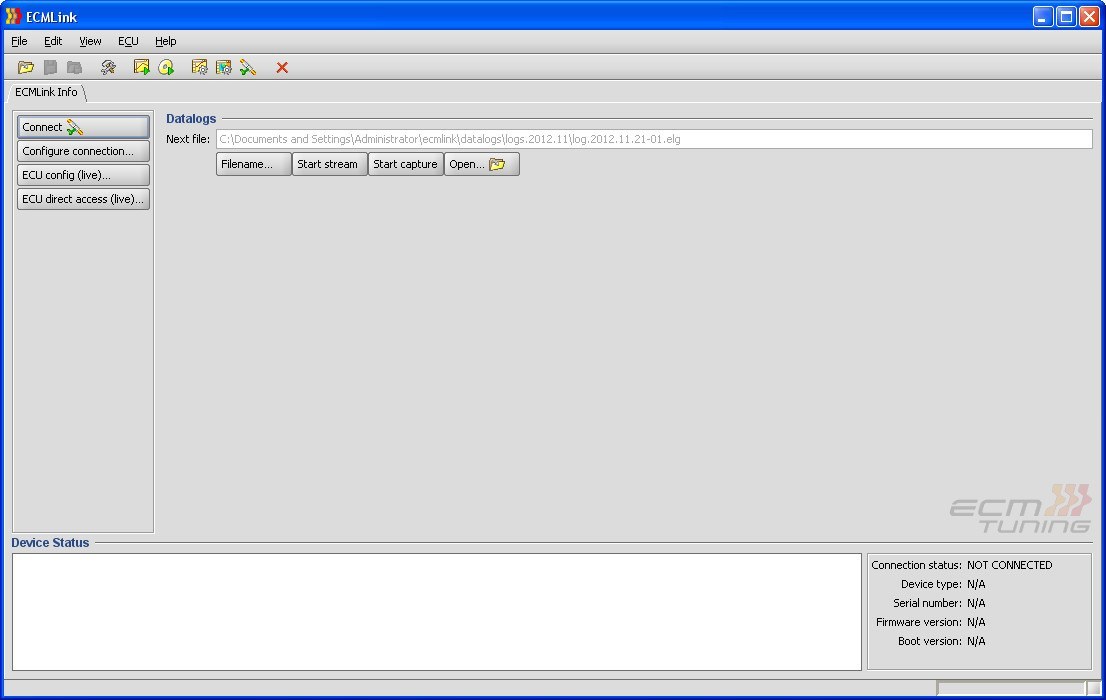The width and height of the screenshot is (1106, 700).
Task: Click the connection settings wrench icon in the toolbar
Action: [x=108, y=67]
